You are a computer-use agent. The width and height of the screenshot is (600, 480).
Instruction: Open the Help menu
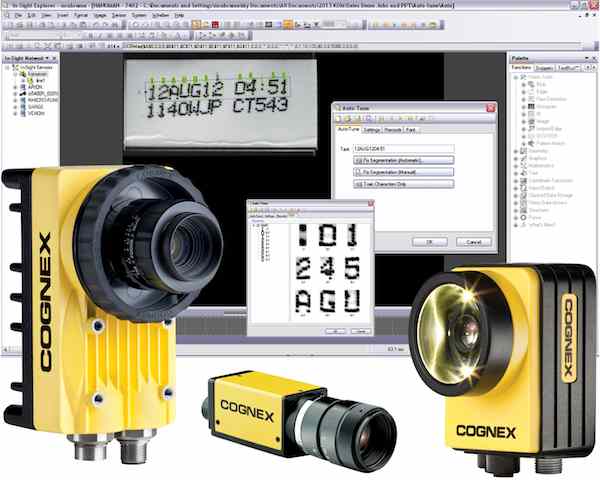tap(179, 15)
